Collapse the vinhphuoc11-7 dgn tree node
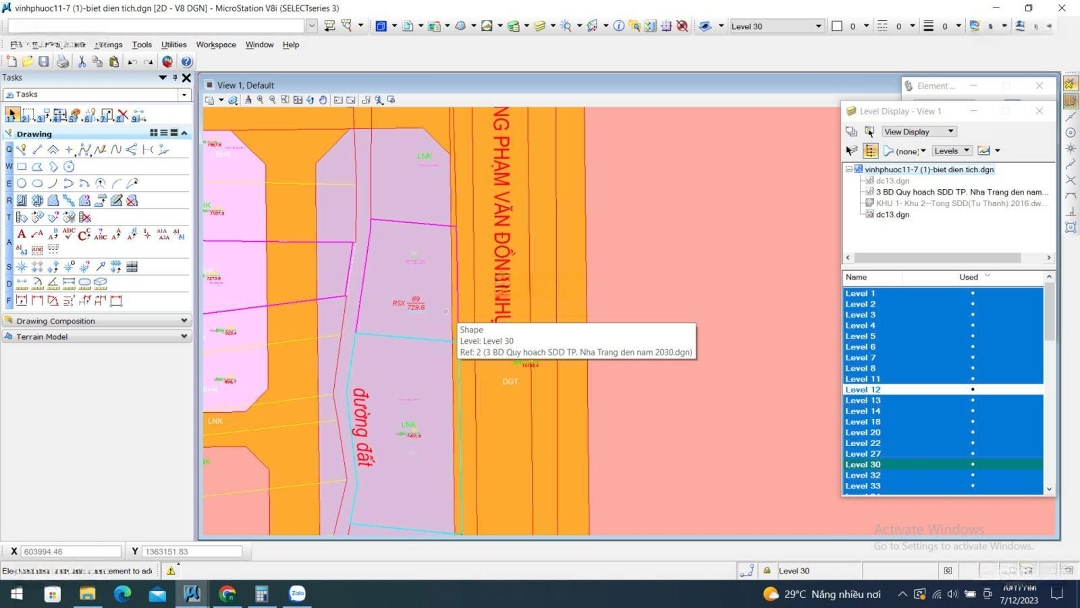Screen dimensions: 1080x608 coord(849,170)
